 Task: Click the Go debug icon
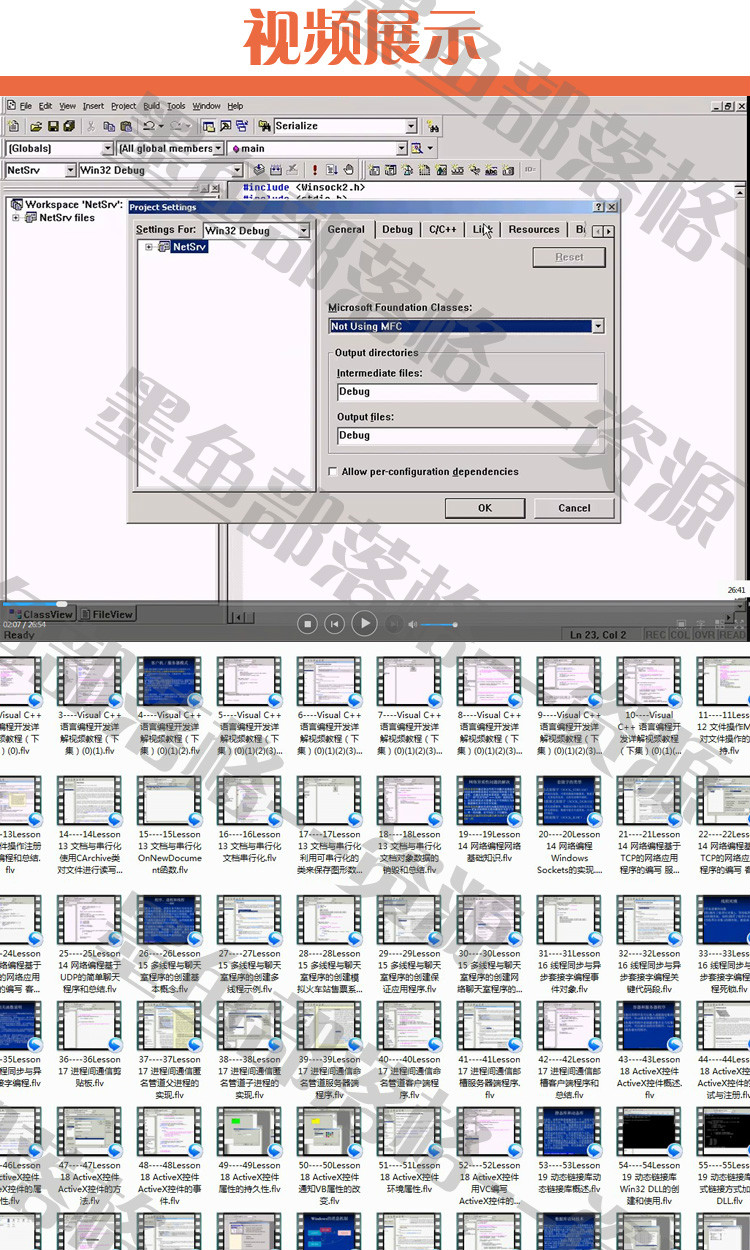pyautogui.click(x=331, y=170)
